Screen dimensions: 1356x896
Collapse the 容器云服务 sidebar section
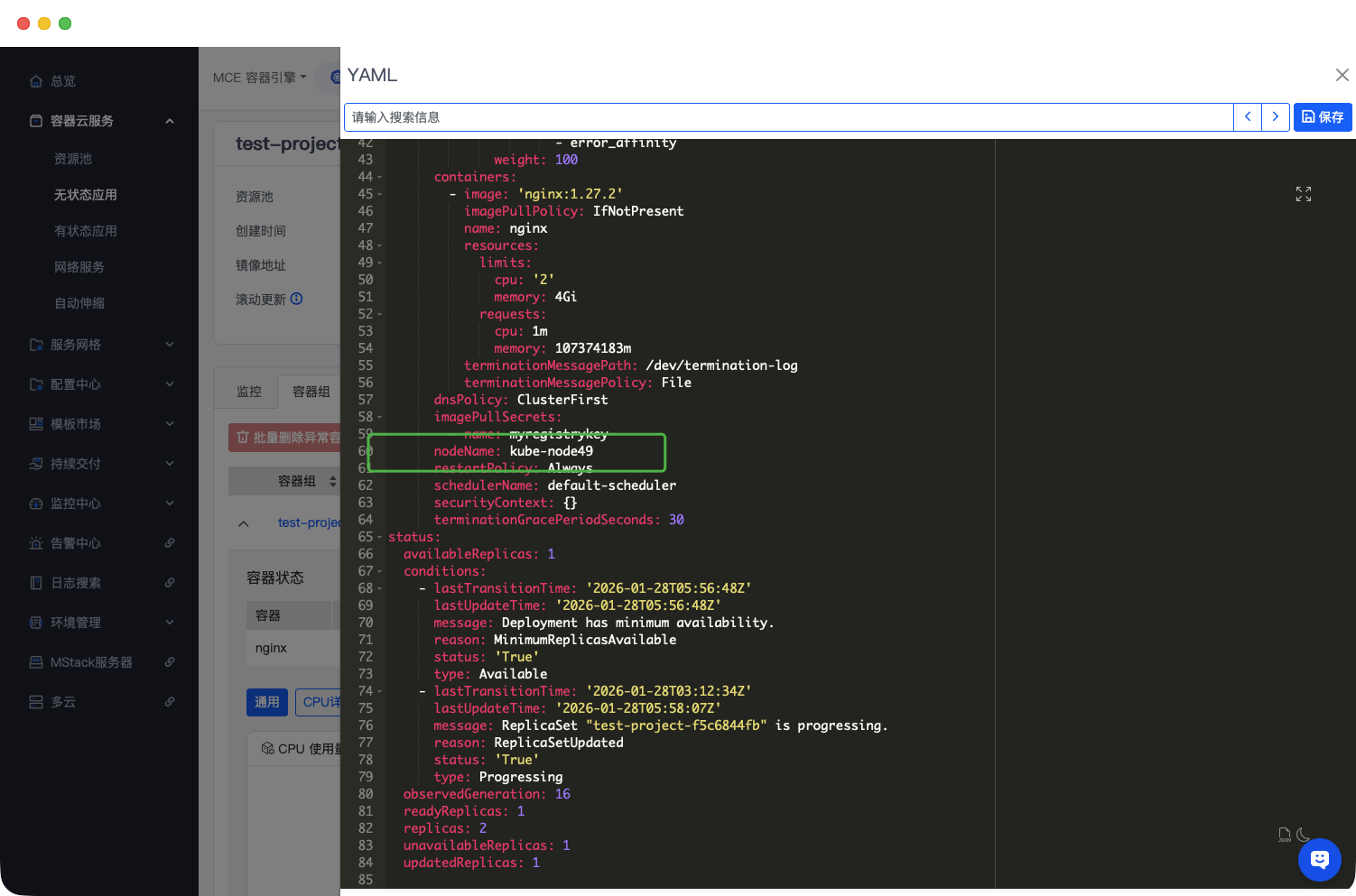click(170, 121)
